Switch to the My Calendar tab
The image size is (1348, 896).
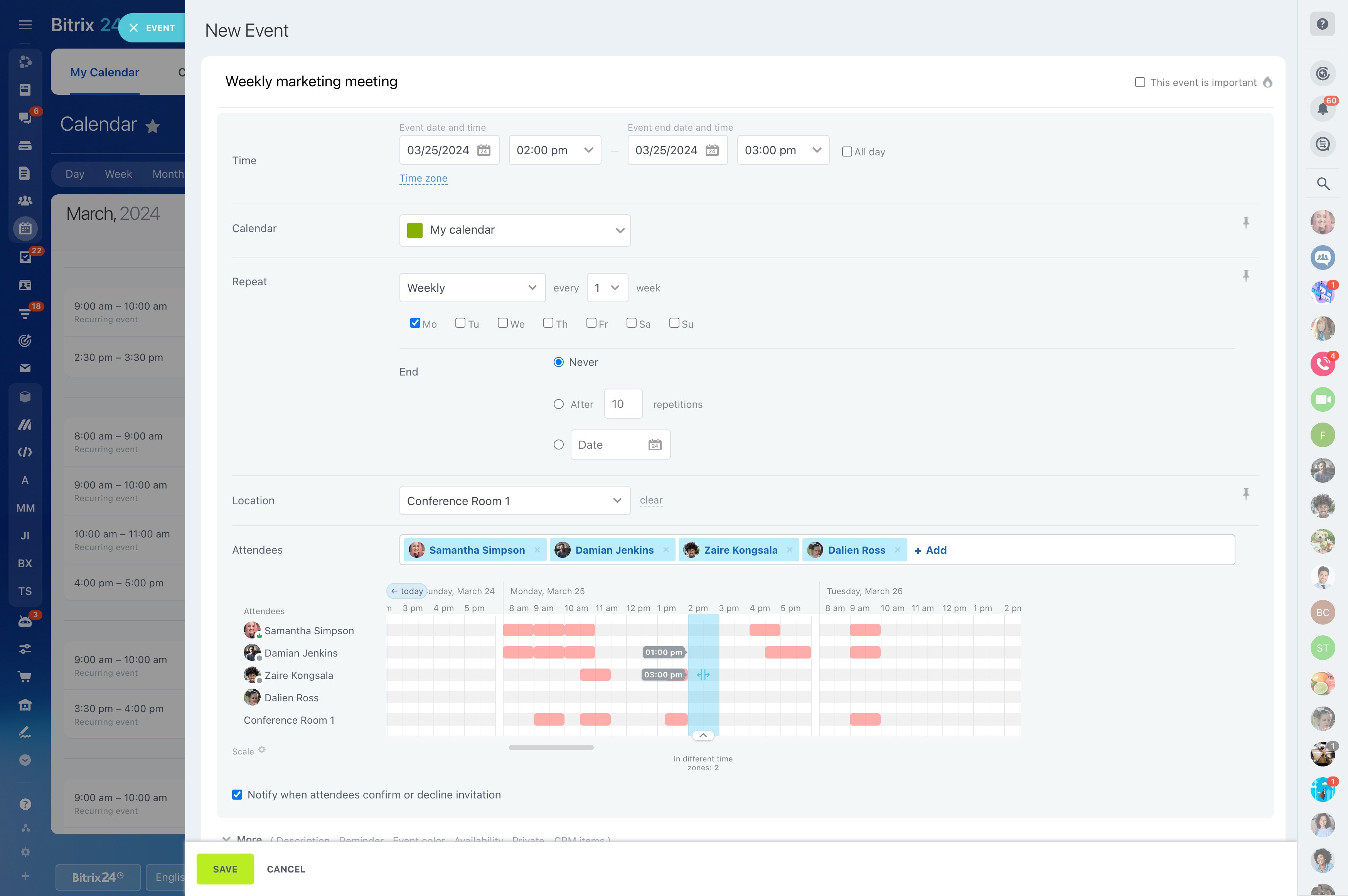(x=104, y=72)
